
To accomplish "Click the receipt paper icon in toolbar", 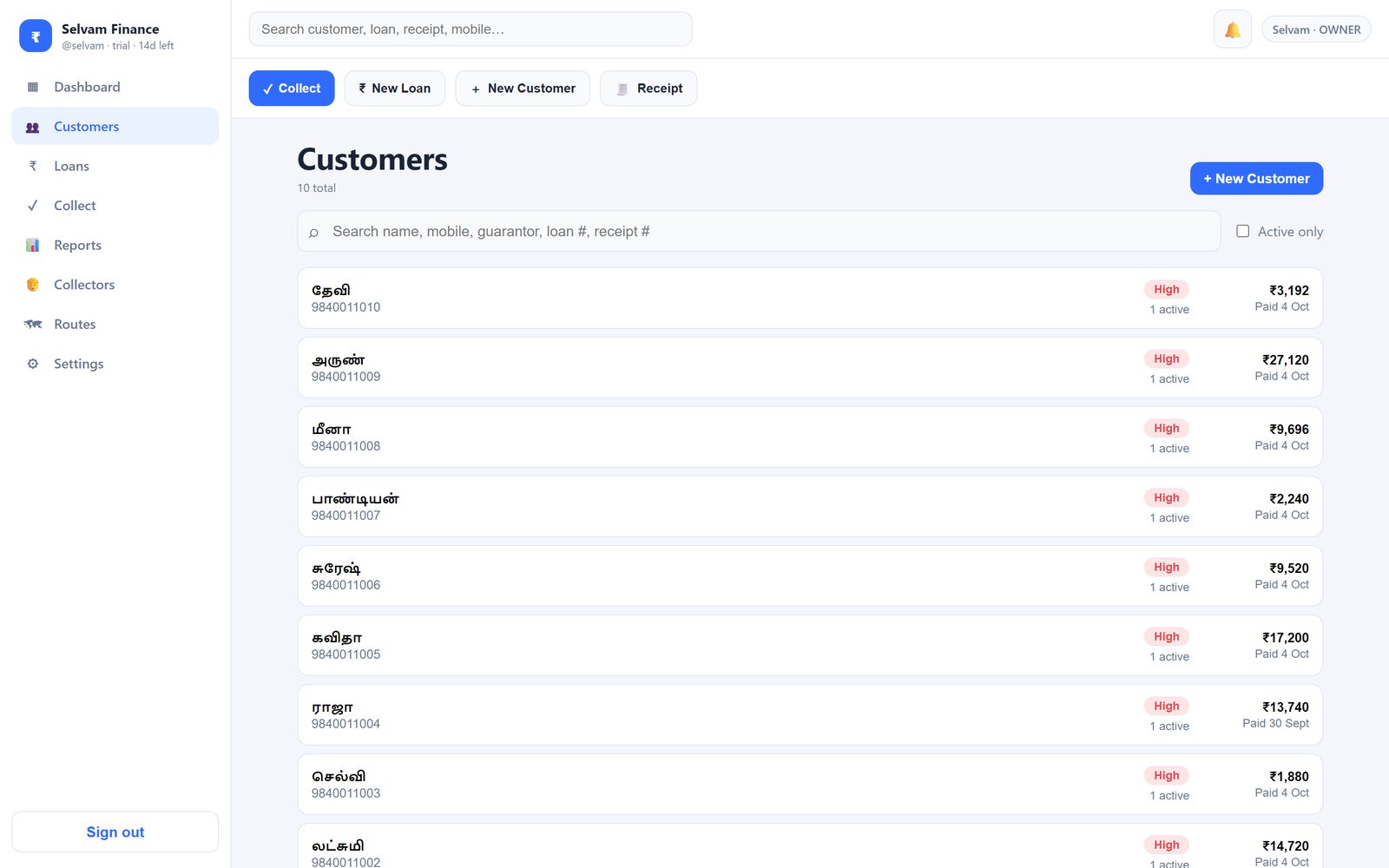I will click(x=622, y=89).
